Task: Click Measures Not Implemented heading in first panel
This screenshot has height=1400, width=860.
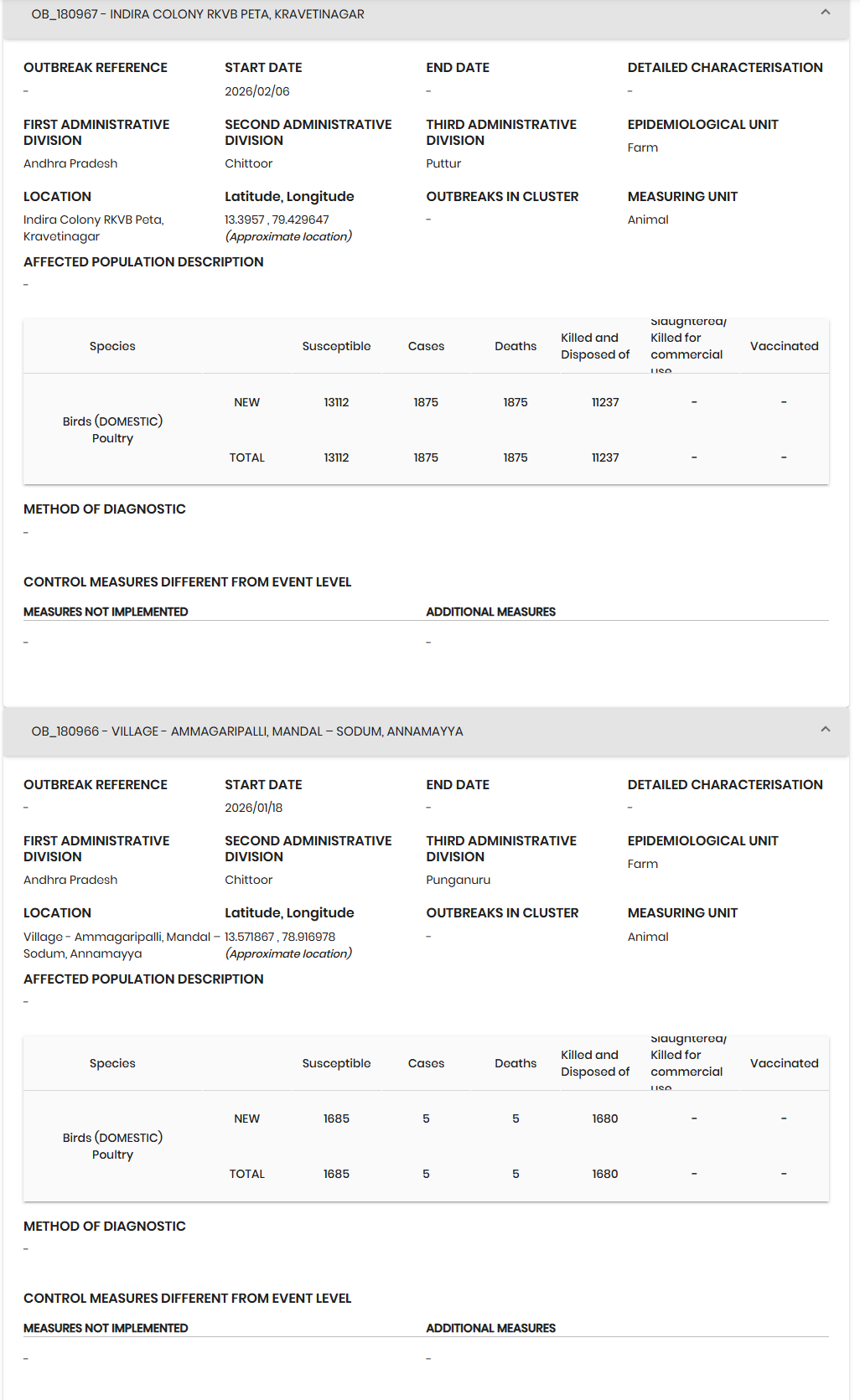Action: pos(106,612)
